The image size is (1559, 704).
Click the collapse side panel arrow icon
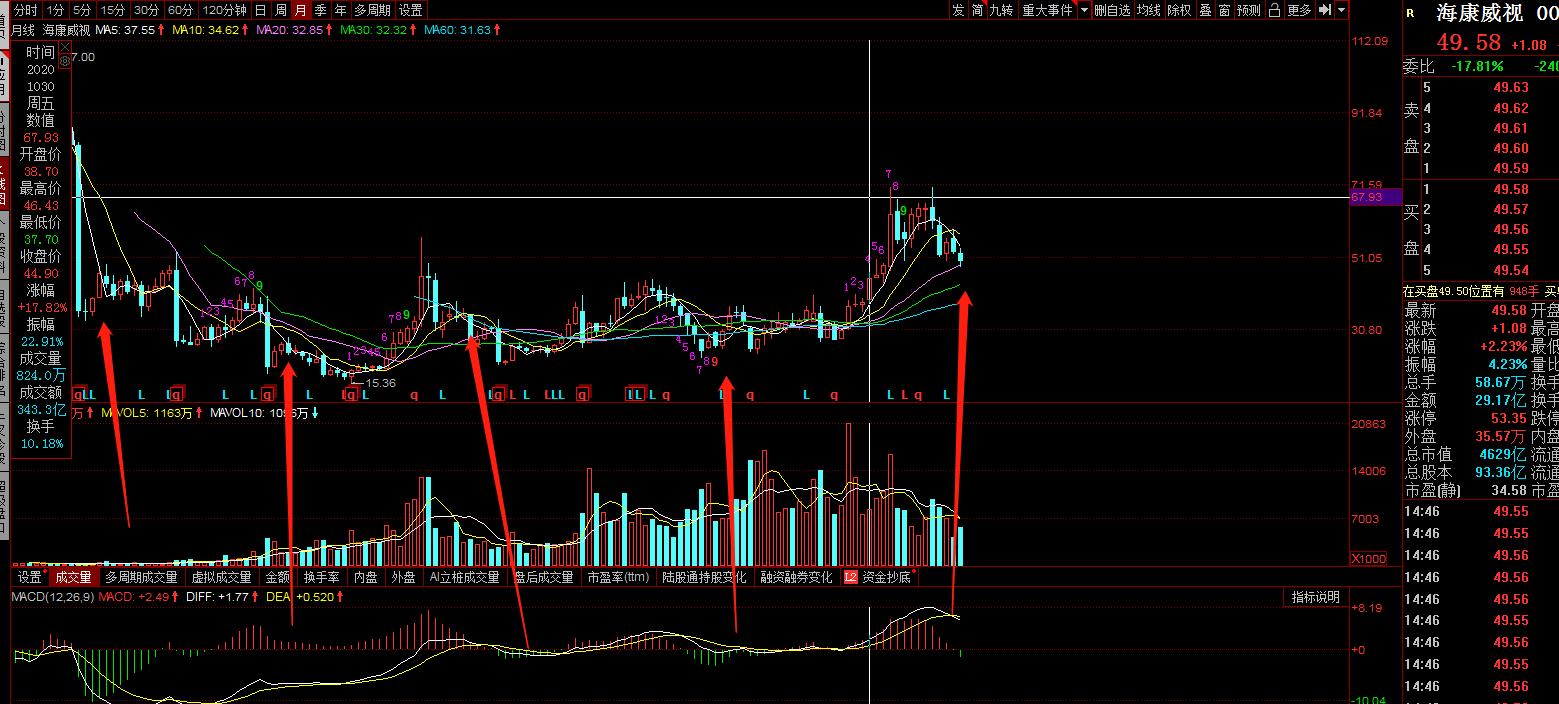pos(1326,10)
